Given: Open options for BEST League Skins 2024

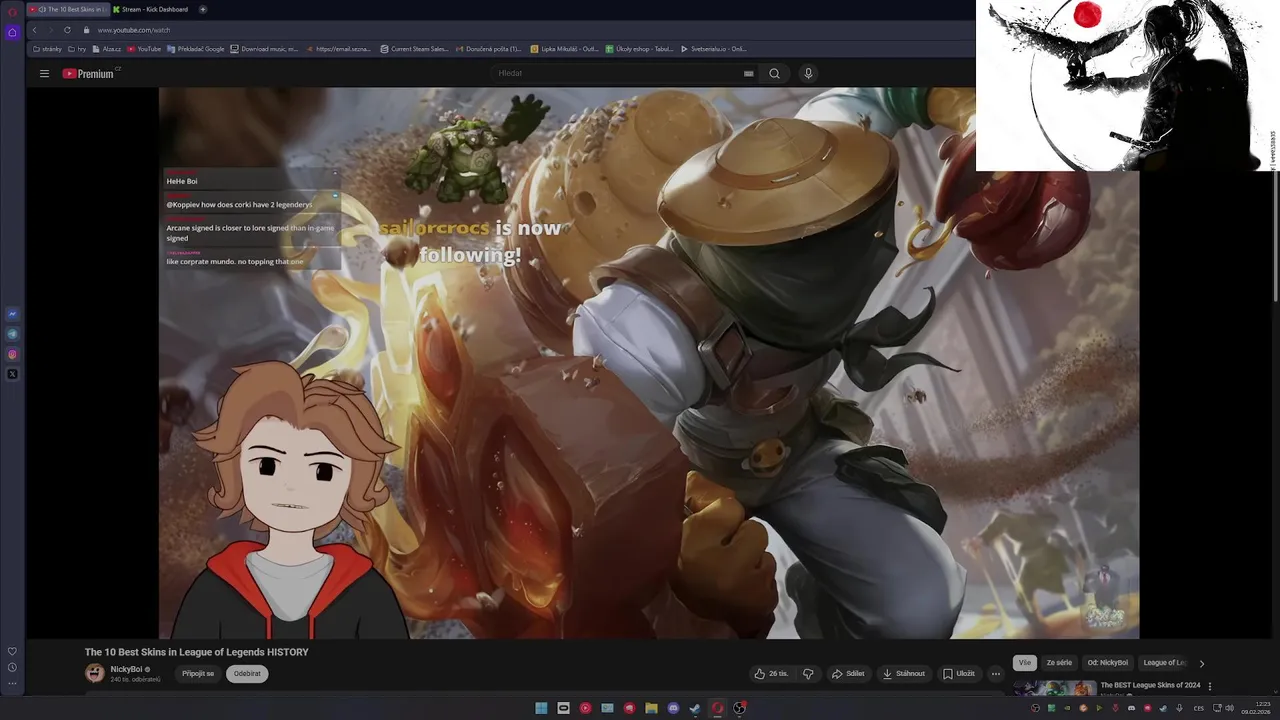Looking at the screenshot, I should coord(1210,686).
